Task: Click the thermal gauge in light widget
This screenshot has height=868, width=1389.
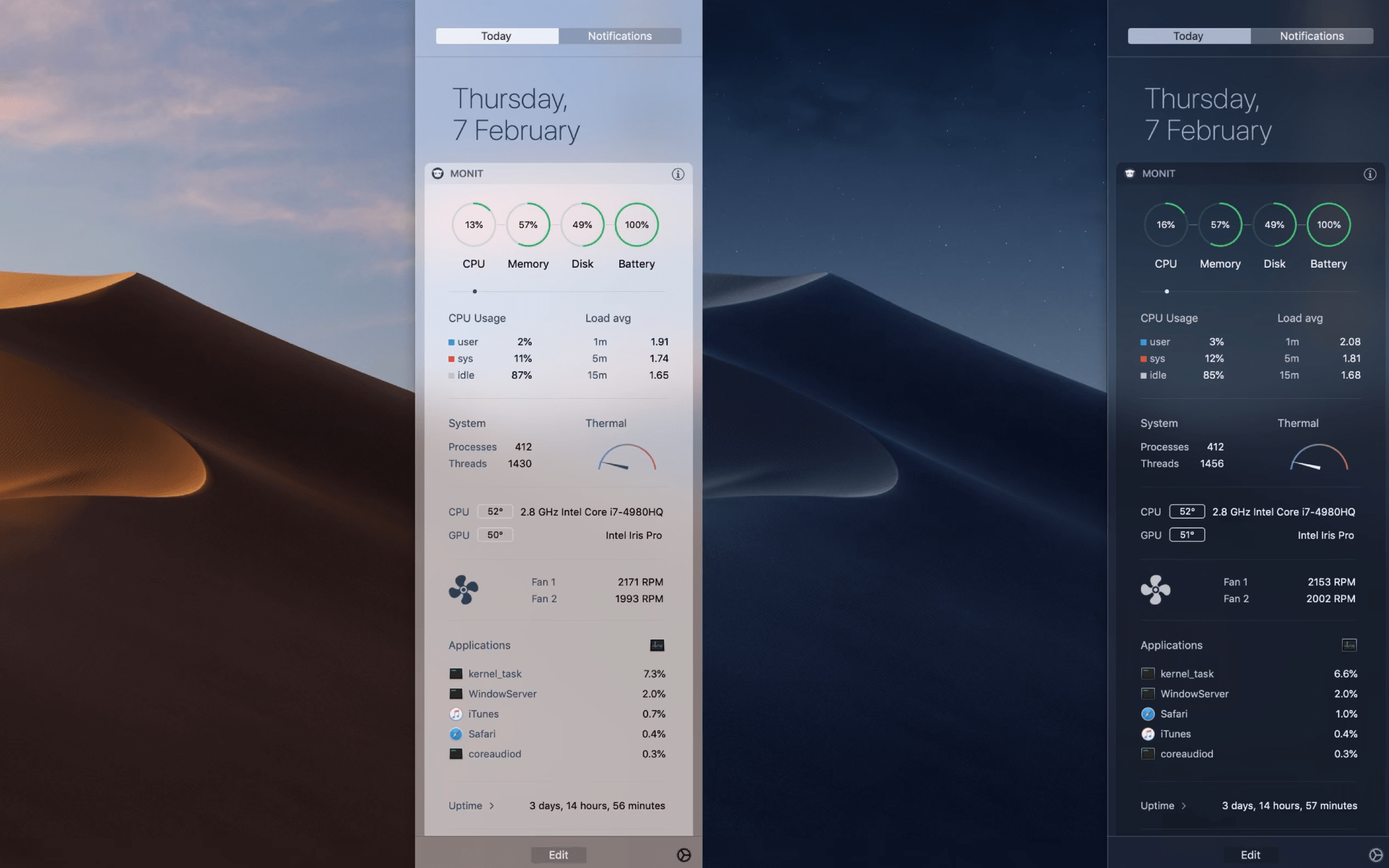Action: click(x=627, y=457)
